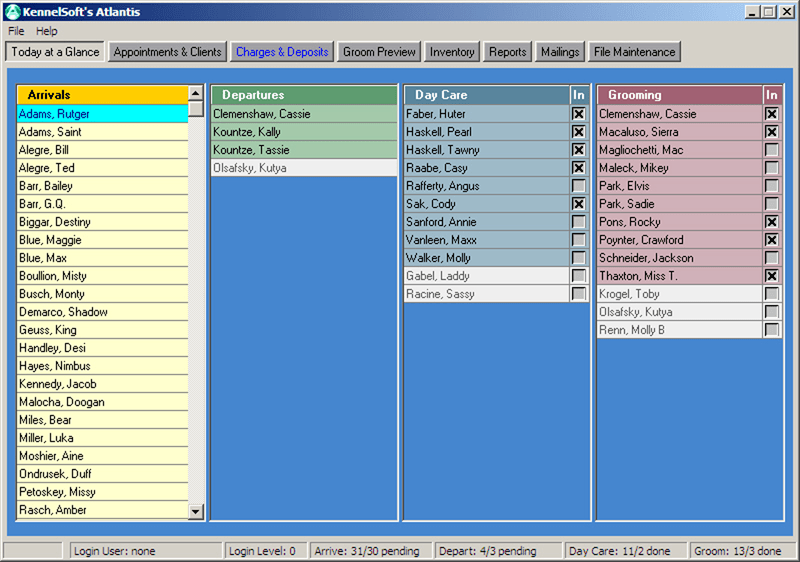
Task: Check Vanleen, Maxx In checkbox
Action: pyautogui.click(x=579, y=240)
